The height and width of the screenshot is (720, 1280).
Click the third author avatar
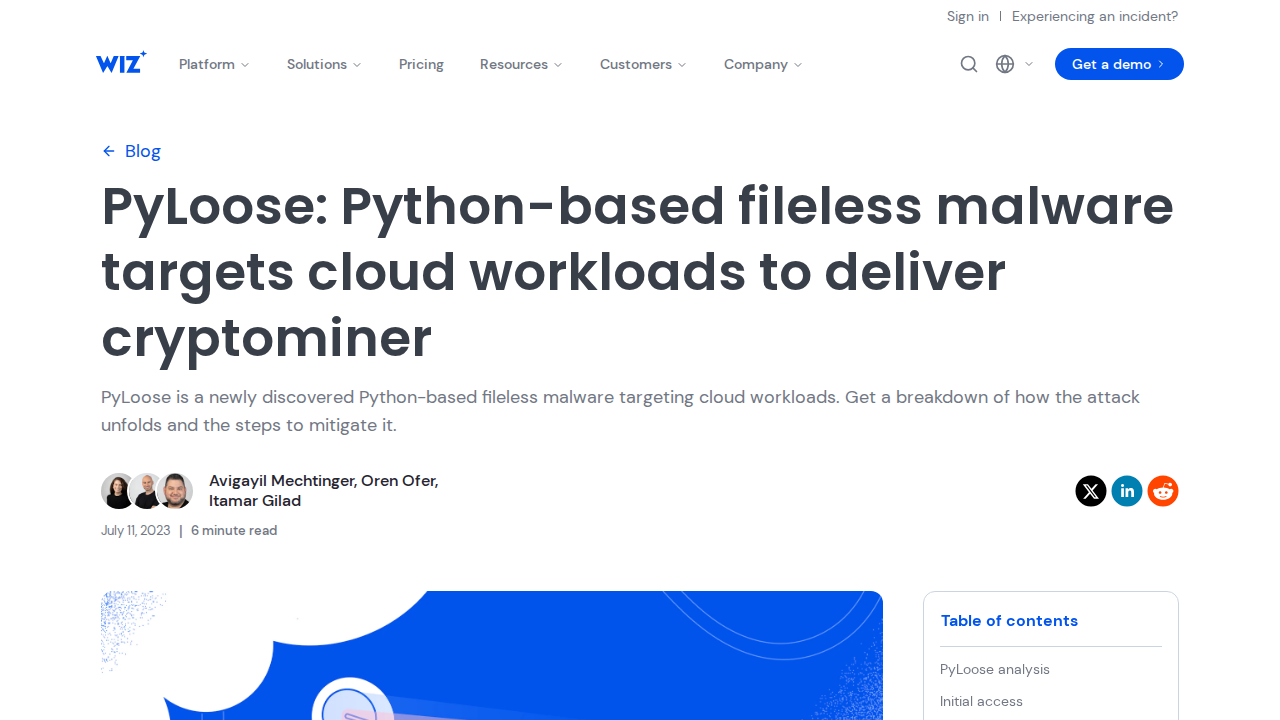pyautogui.click(x=175, y=491)
